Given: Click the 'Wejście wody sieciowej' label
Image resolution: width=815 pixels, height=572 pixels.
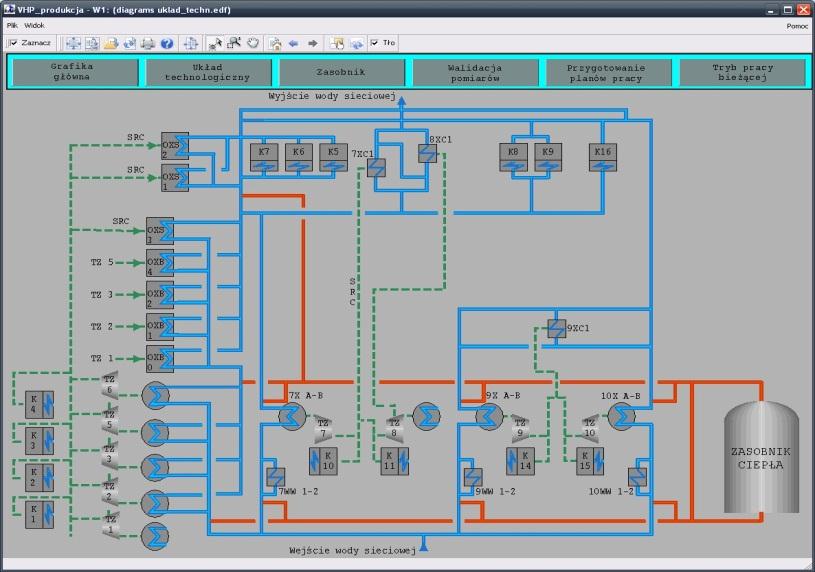Looking at the screenshot, I should [x=352, y=550].
